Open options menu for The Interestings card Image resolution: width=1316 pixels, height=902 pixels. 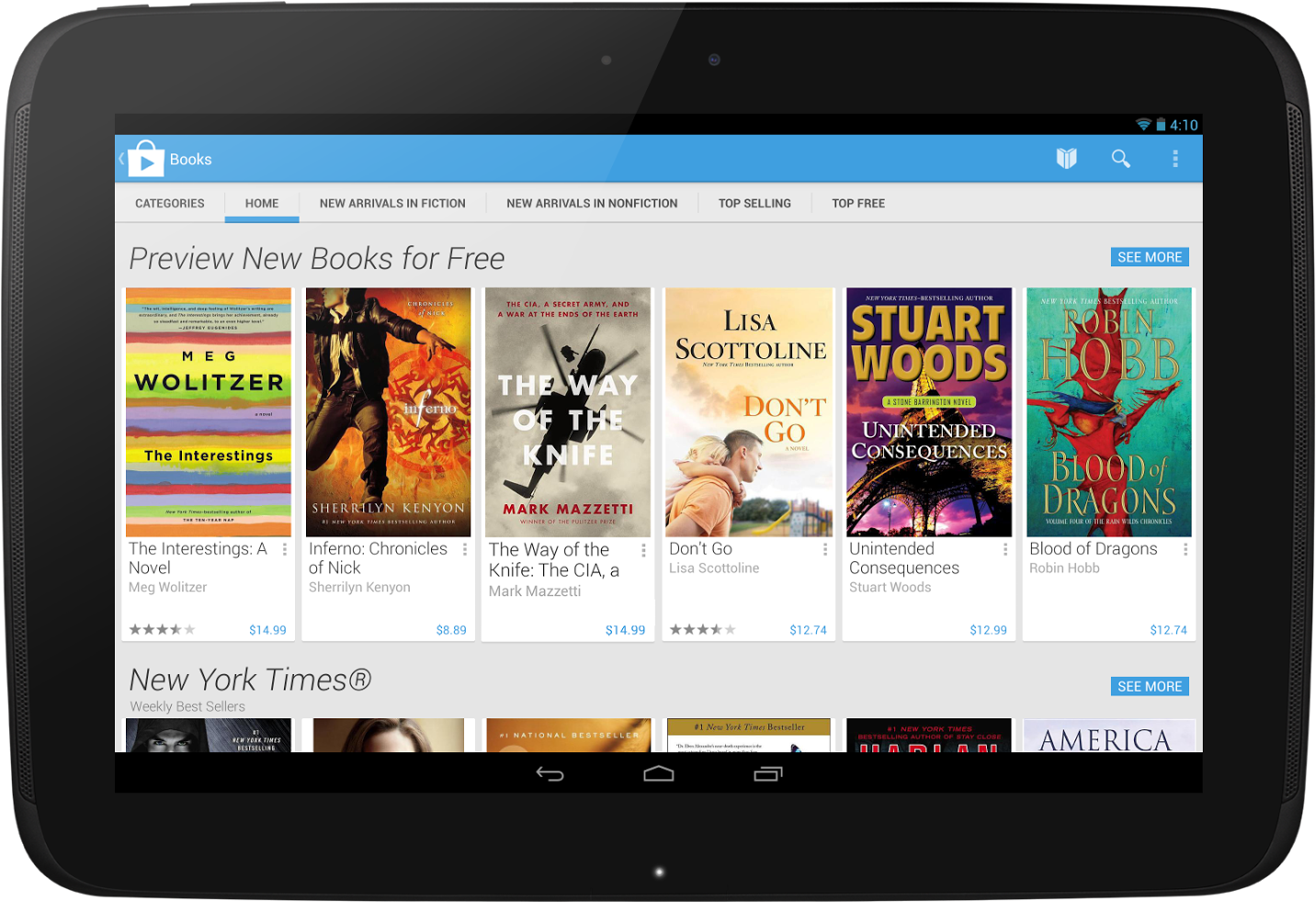(285, 549)
